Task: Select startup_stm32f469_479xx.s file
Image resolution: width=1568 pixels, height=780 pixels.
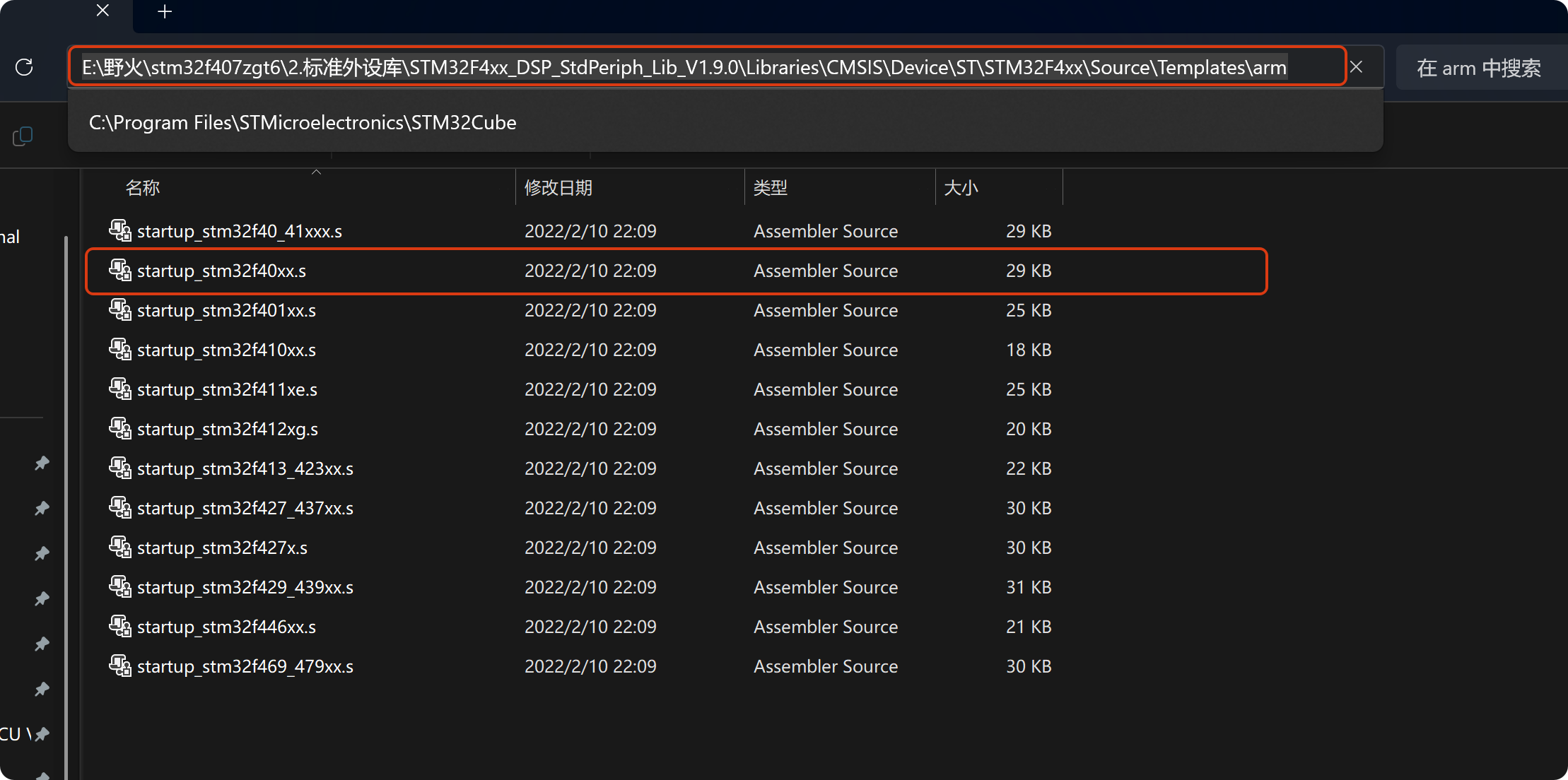Action: pos(245,666)
